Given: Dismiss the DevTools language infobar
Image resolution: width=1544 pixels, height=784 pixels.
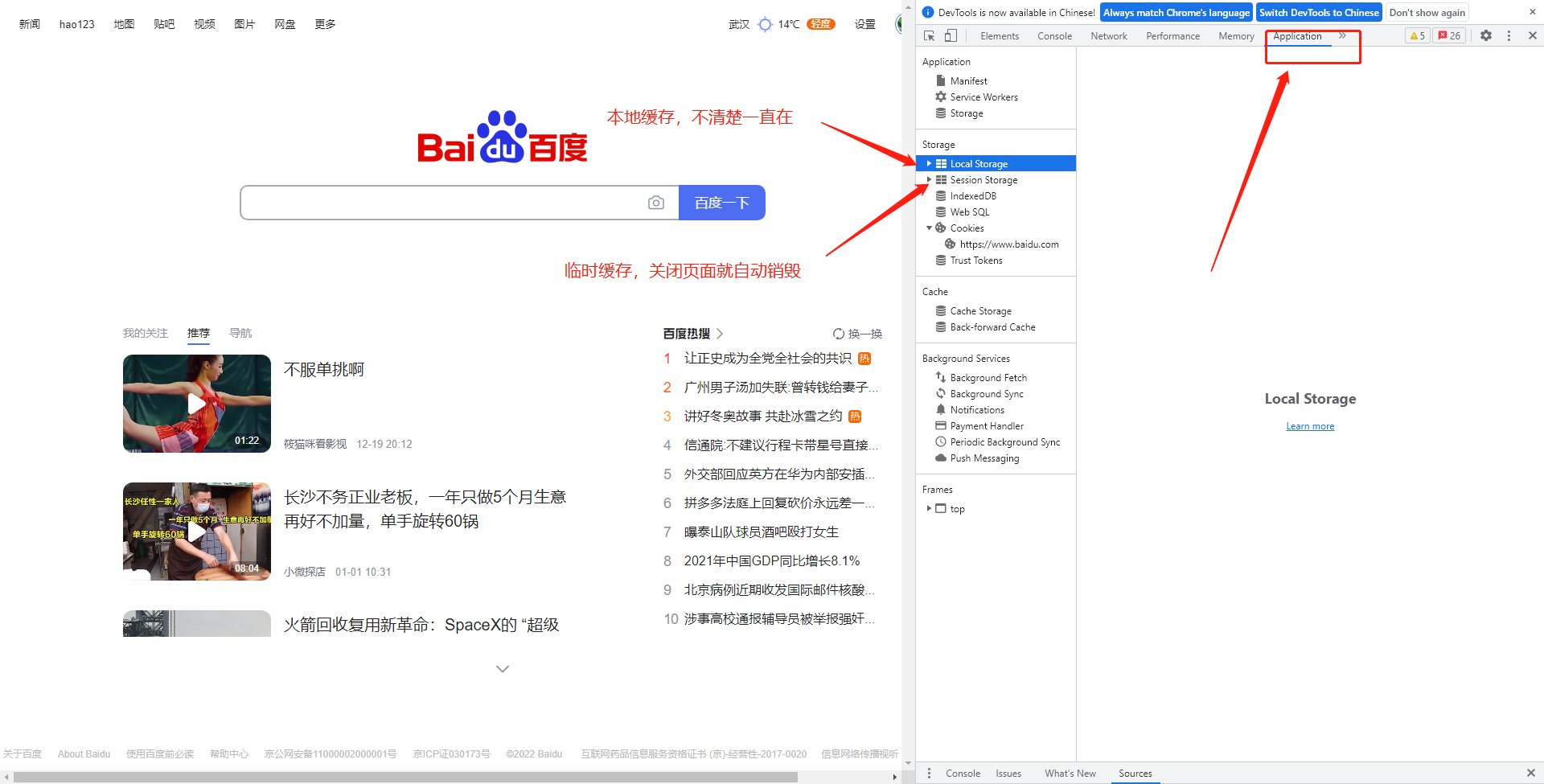Looking at the screenshot, I should click(1532, 12).
